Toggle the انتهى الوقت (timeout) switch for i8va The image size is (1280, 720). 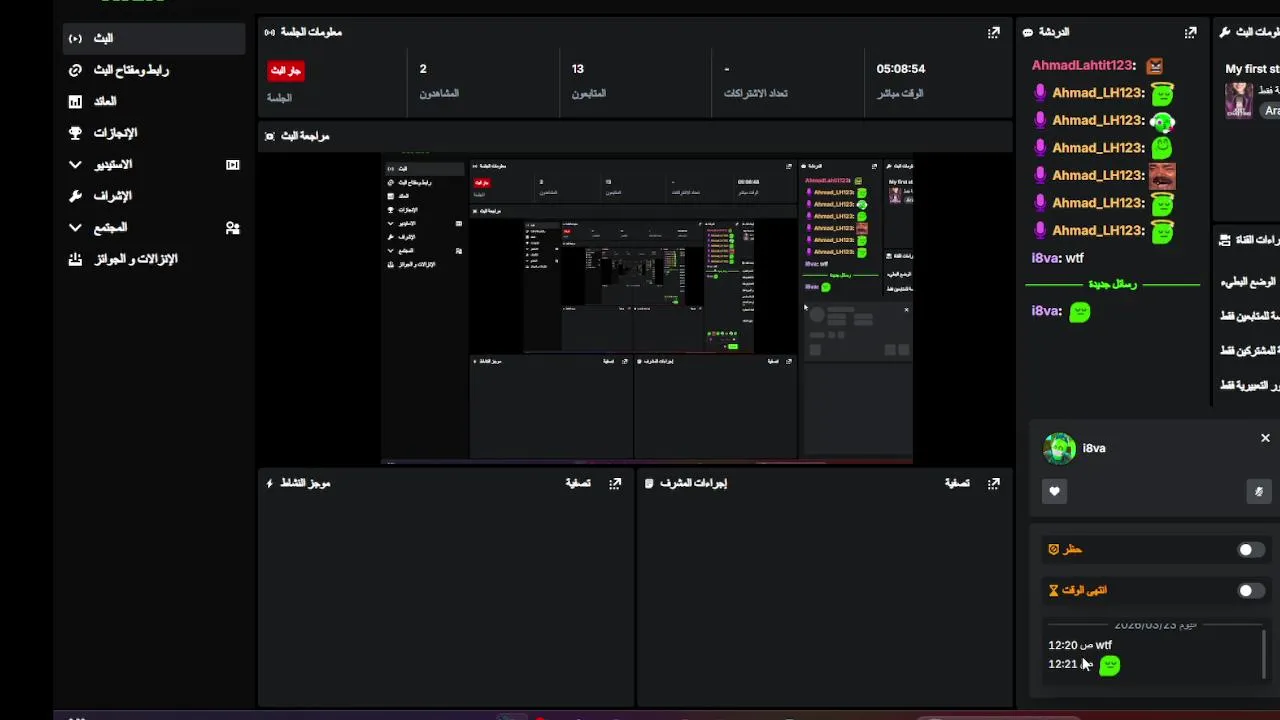click(1249, 590)
